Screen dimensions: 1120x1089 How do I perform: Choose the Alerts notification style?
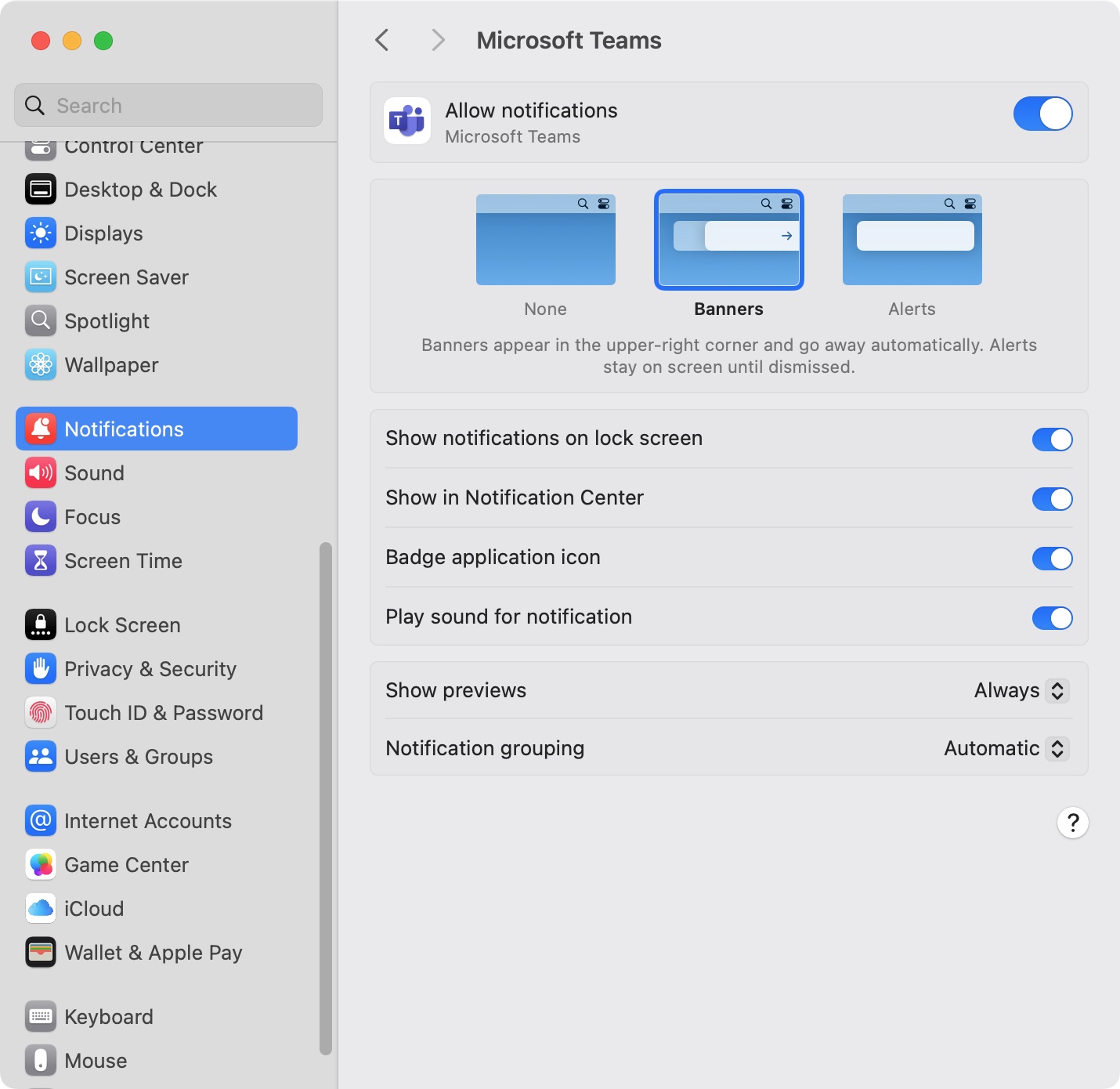(x=912, y=241)
